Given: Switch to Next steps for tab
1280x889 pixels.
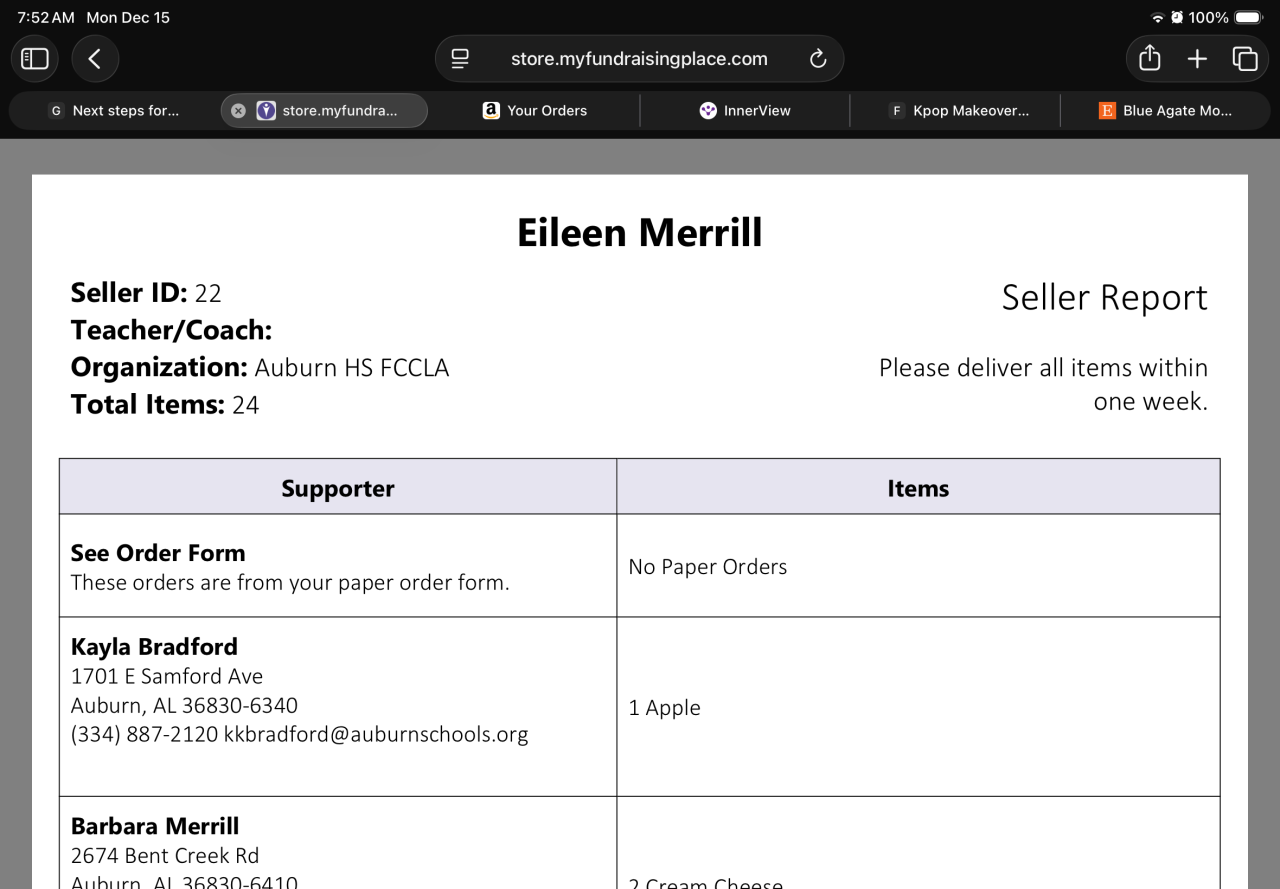Looking at the screenshot, I should 114,111.
